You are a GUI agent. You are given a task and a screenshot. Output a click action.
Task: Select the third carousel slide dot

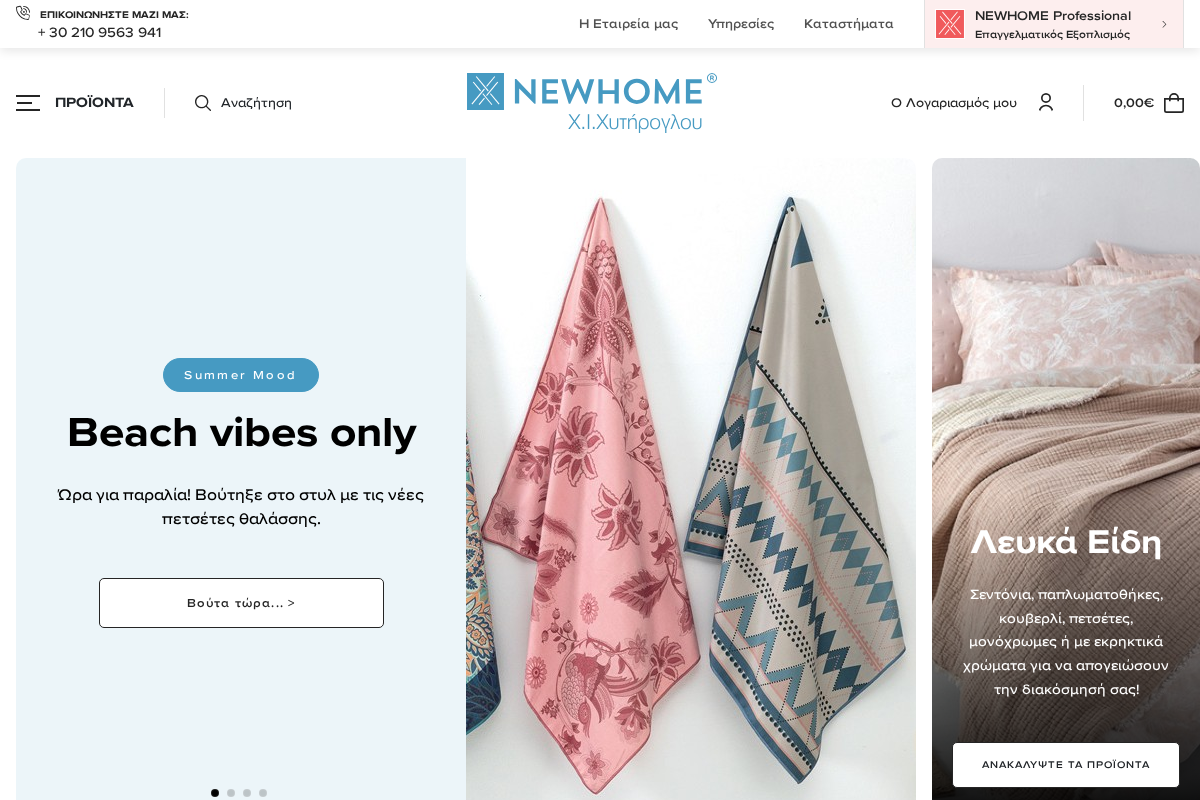pyautogui.click(x=247, y=793)
